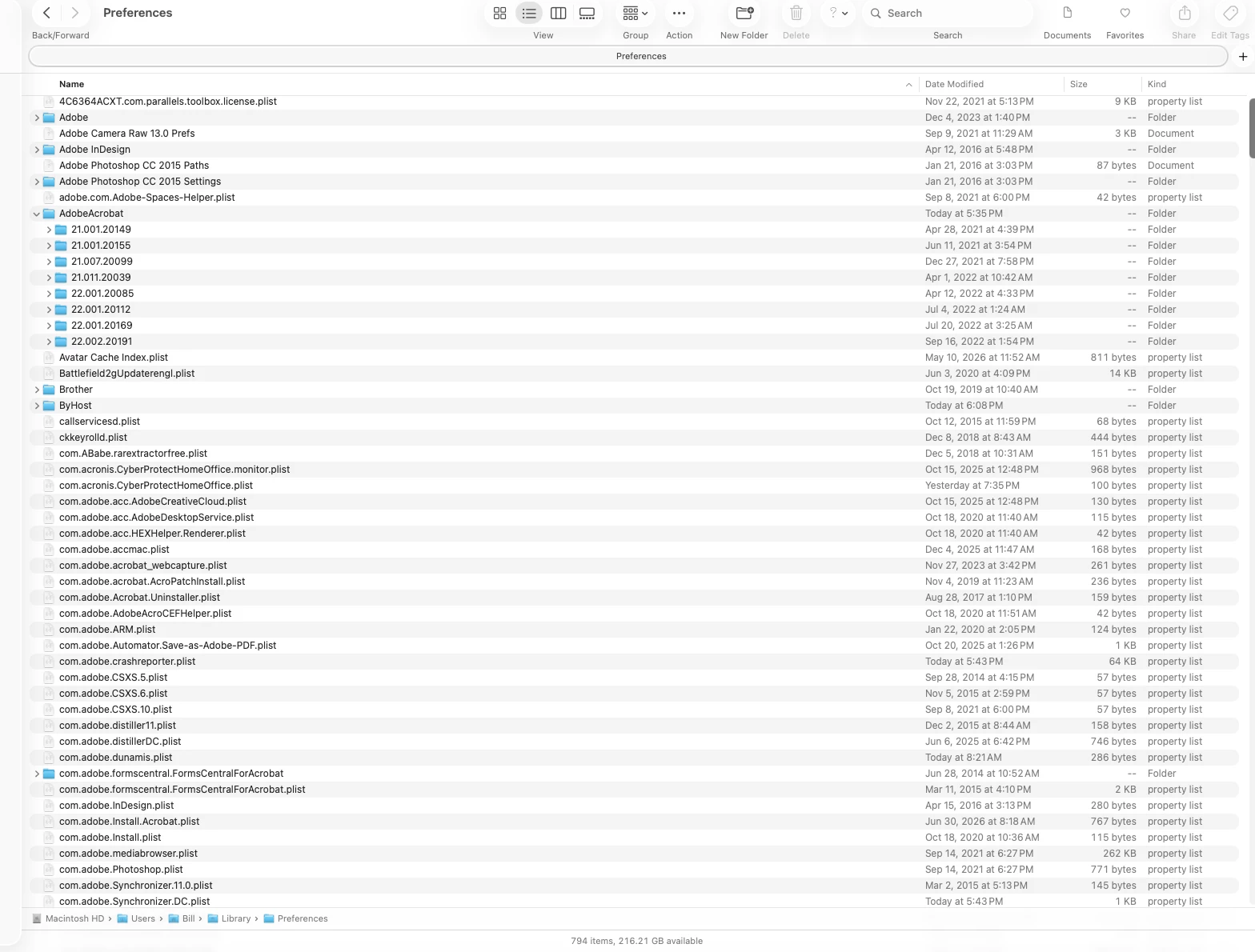Go to Macintosh HD in path bar

tap(68, 918)
